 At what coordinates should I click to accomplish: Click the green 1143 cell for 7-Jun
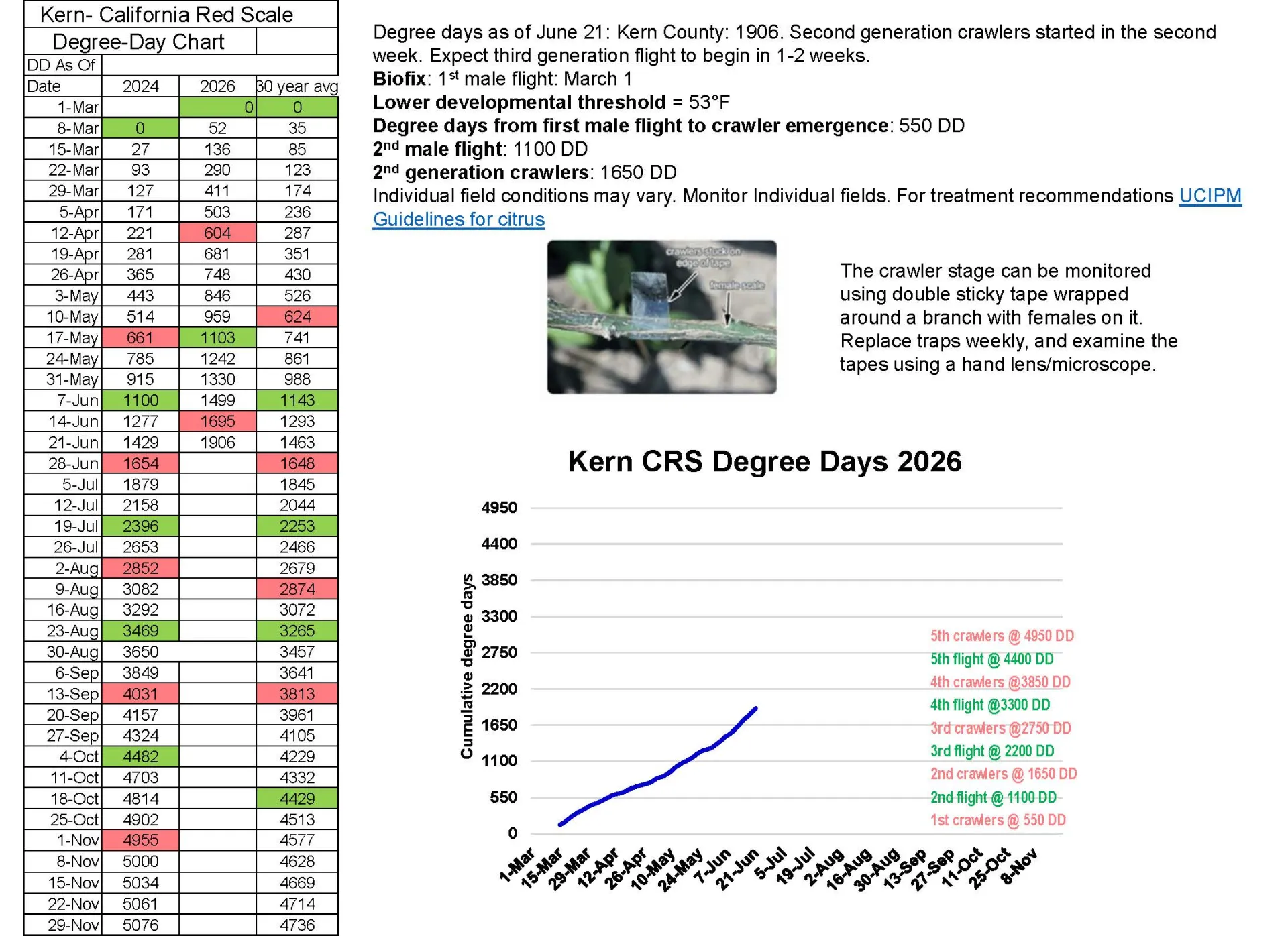[297, 400]
